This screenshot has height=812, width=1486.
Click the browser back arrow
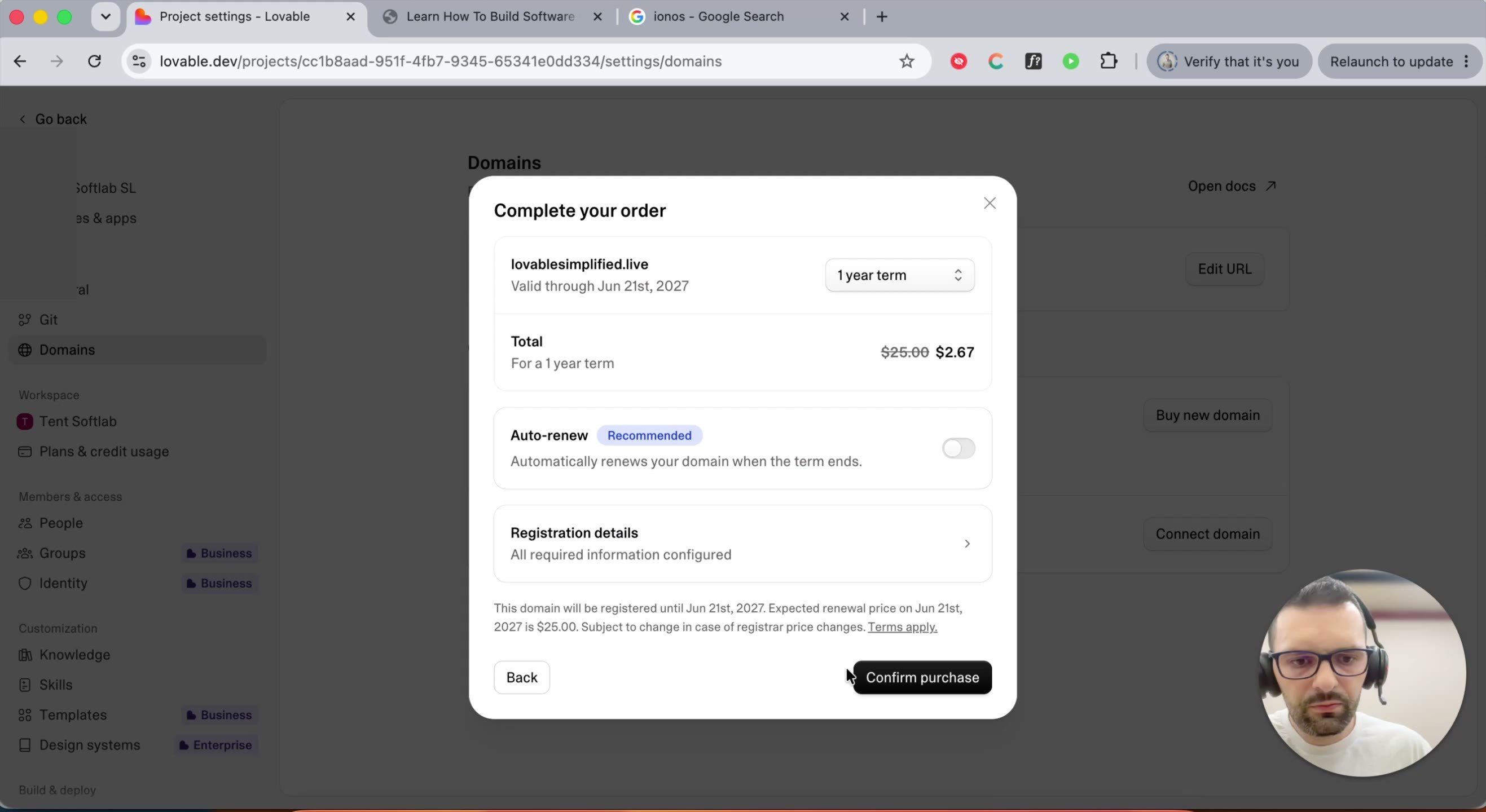[x=20, y=61]
